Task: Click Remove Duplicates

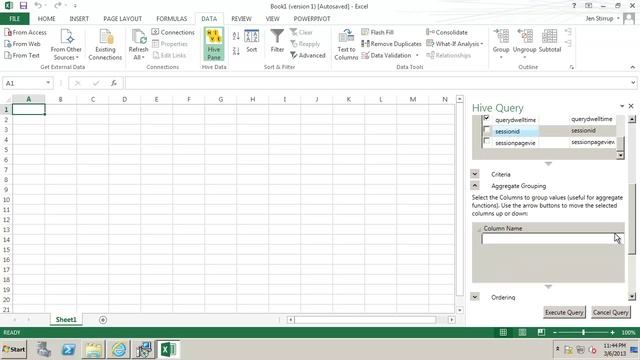Action: pyautogui.click(x=391, y=44)
